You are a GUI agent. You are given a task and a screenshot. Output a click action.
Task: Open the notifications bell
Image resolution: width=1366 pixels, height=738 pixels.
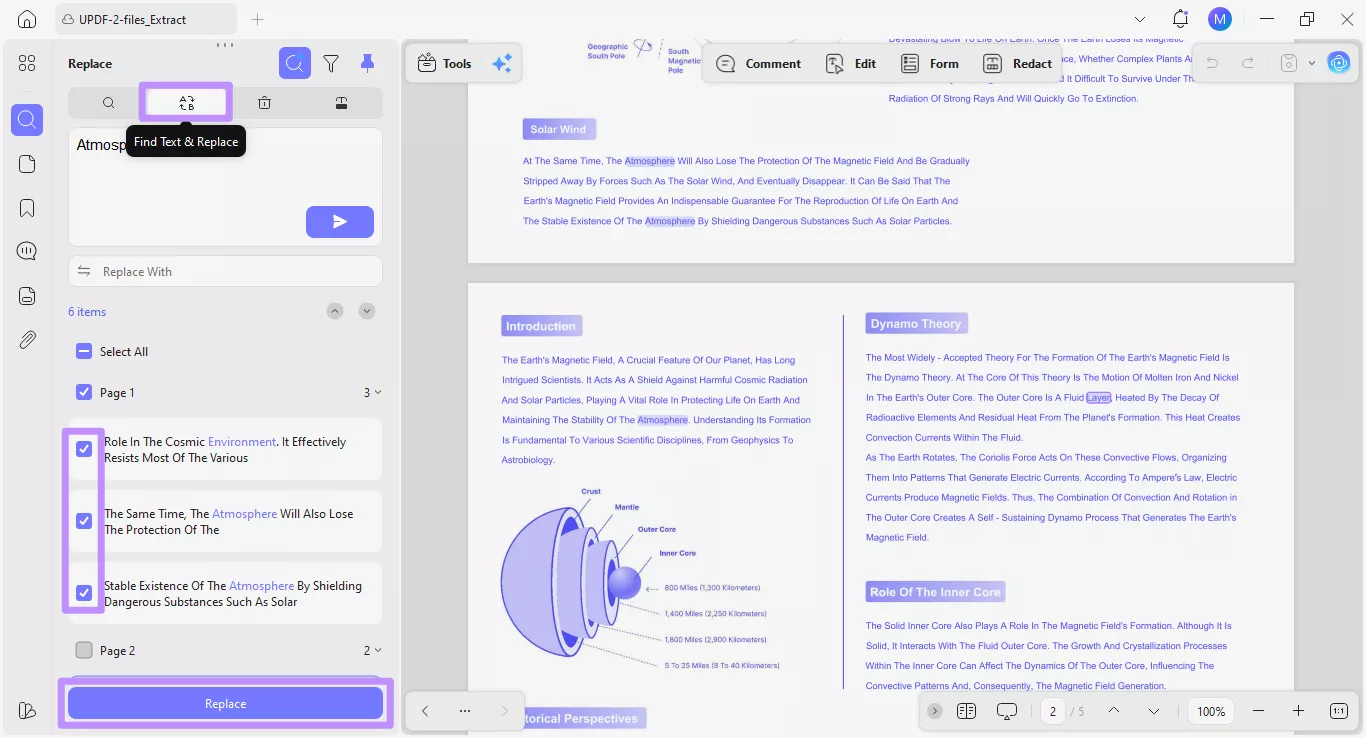pyautogui.click(x=1181, y=19)
